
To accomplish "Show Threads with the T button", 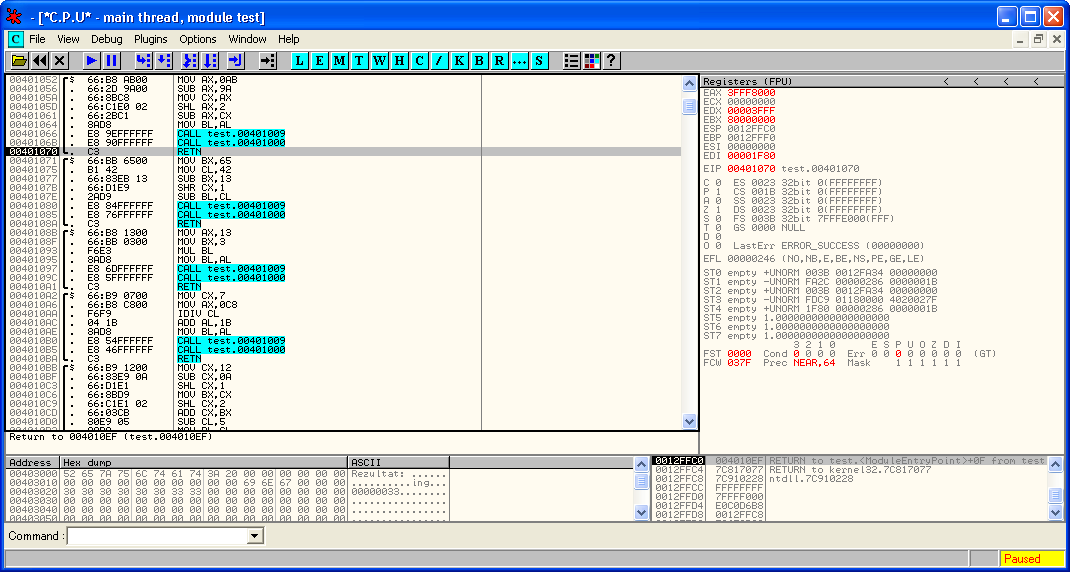I will coord(360,61).
